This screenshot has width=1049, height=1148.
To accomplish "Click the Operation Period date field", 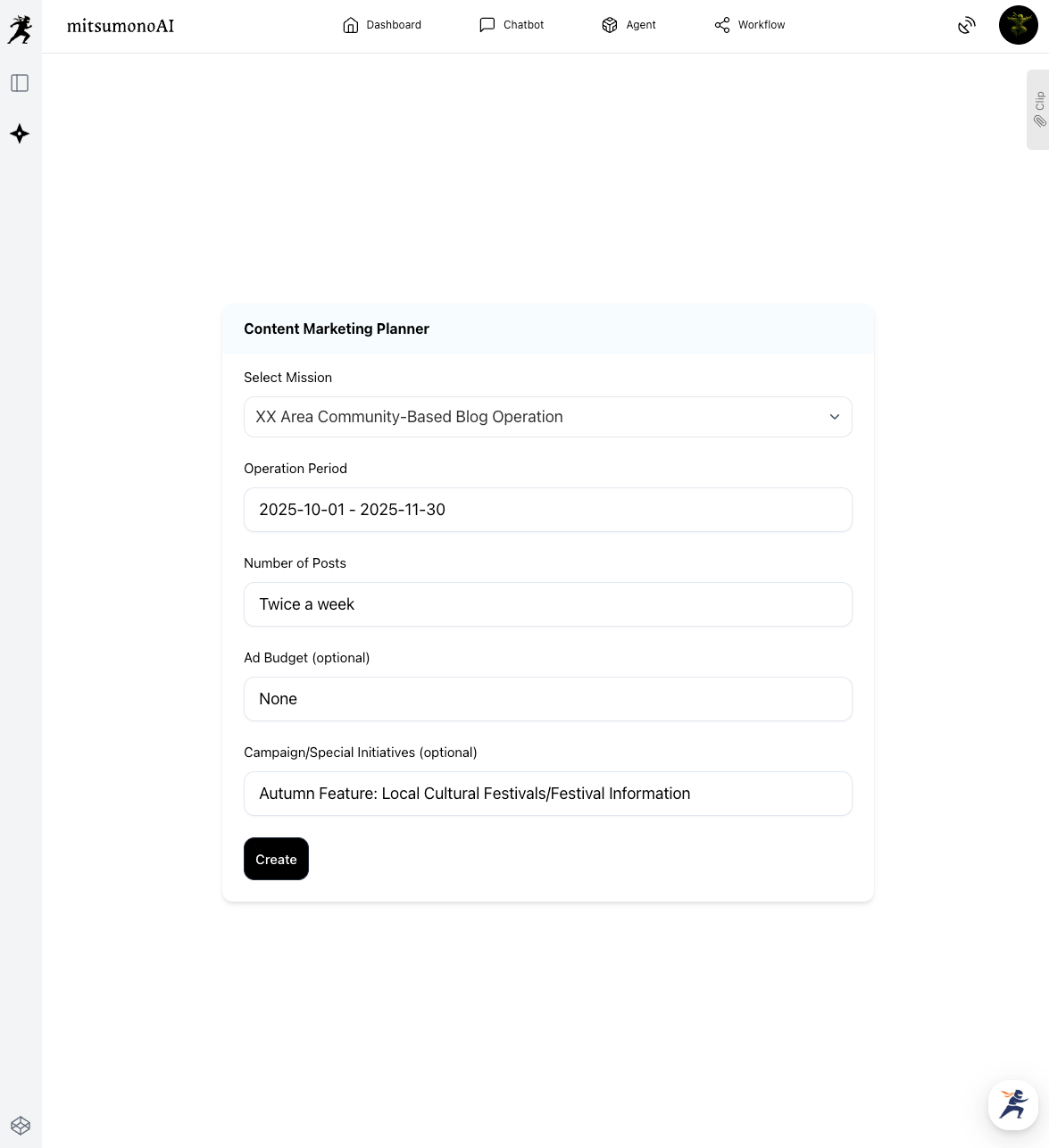I will [x=547, y=510].
